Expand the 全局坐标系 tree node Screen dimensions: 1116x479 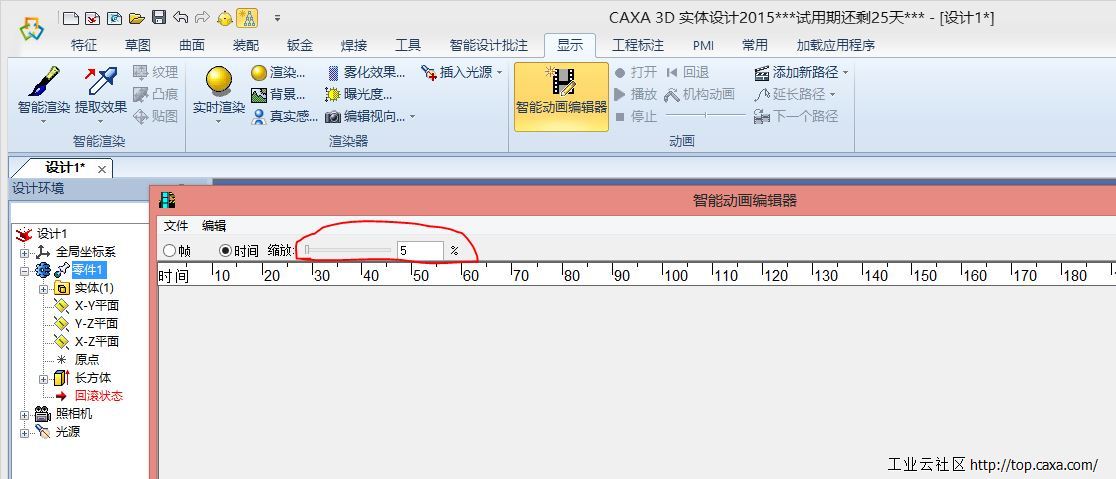pyautogui.click(x=25, y=253)
